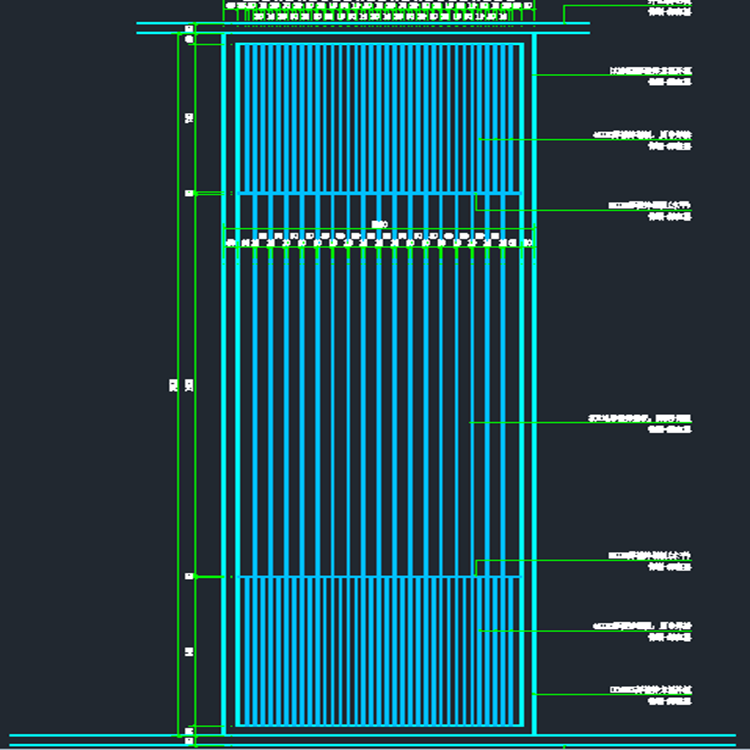Select the second annotation text pointing to upper frame

coord(651,76)
